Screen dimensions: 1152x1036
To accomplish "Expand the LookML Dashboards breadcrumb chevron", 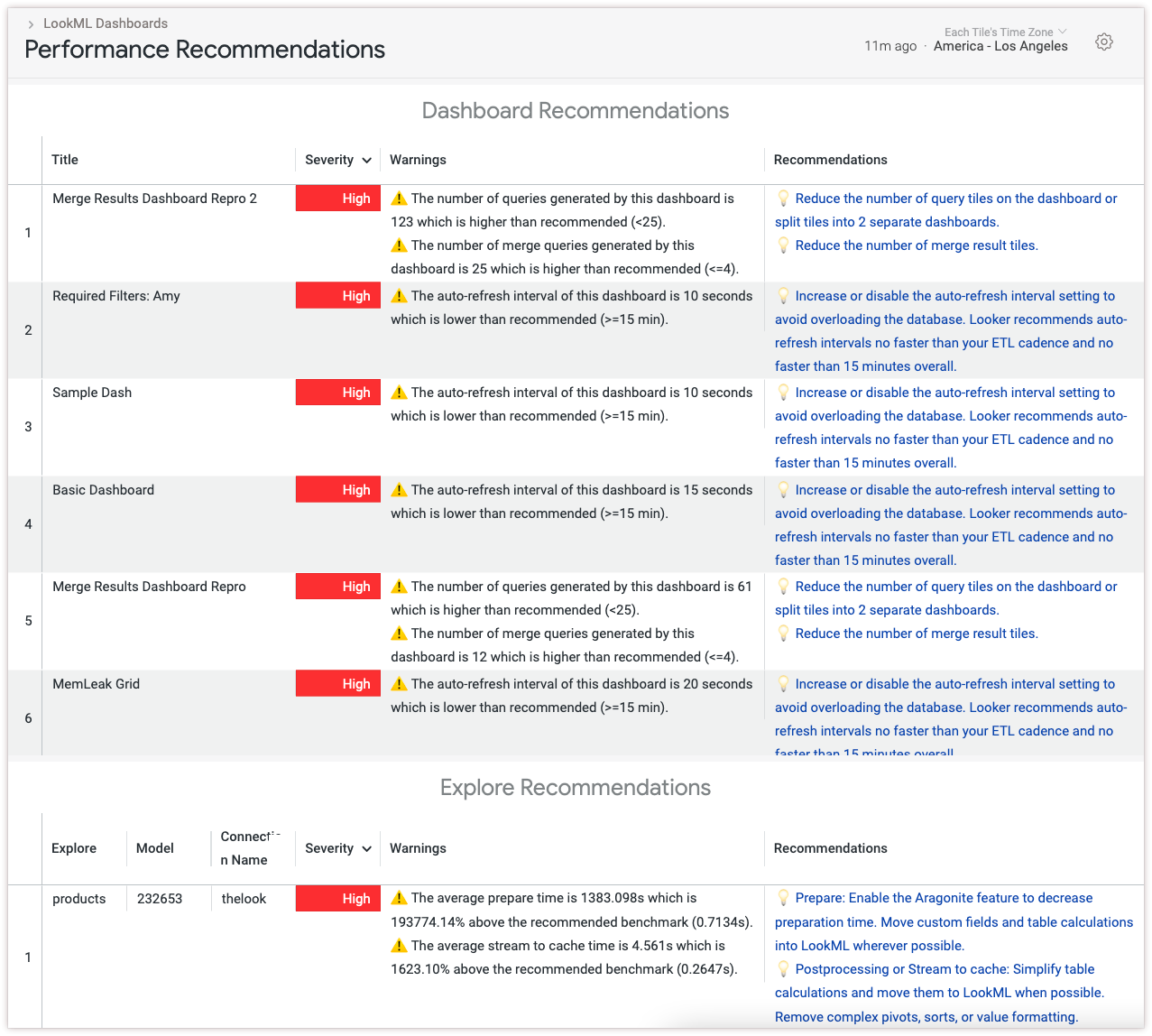I will tap(31, 24).
